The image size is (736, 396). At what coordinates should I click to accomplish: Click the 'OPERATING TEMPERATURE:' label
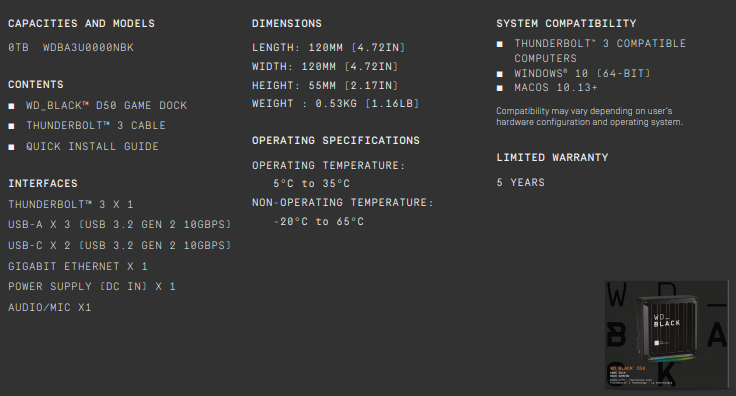pos(329,166)
